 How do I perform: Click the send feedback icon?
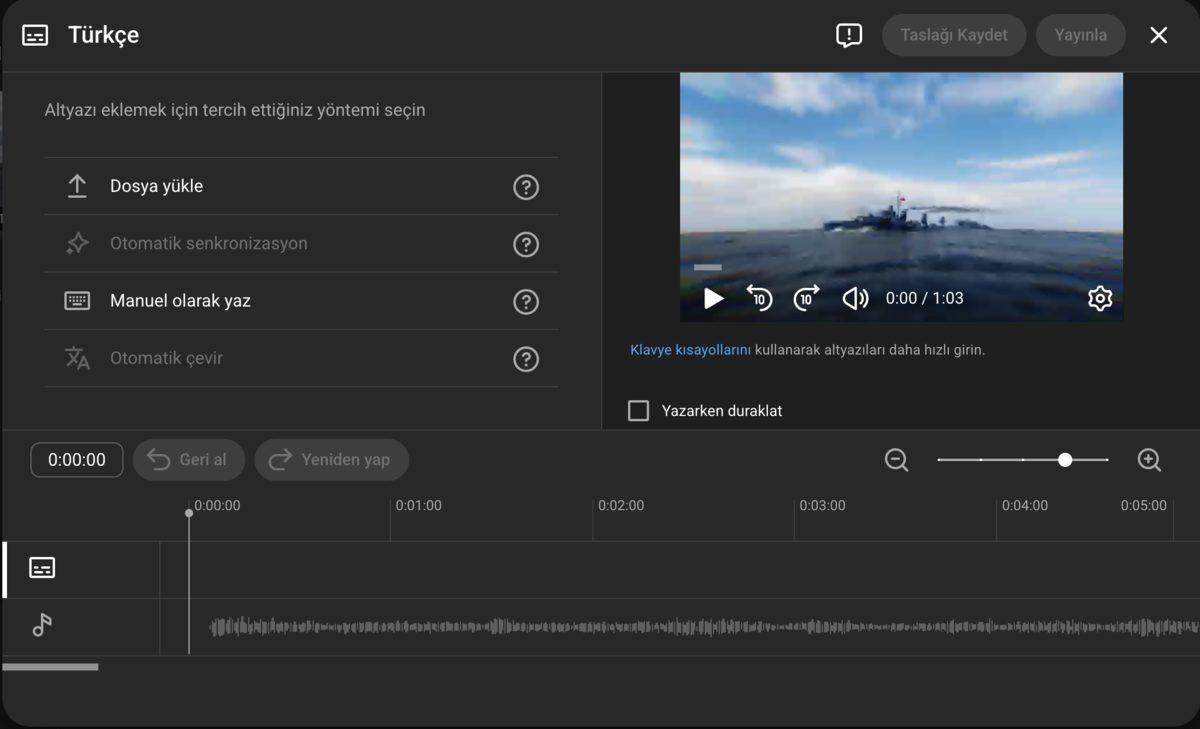click(x=848, y=35)
